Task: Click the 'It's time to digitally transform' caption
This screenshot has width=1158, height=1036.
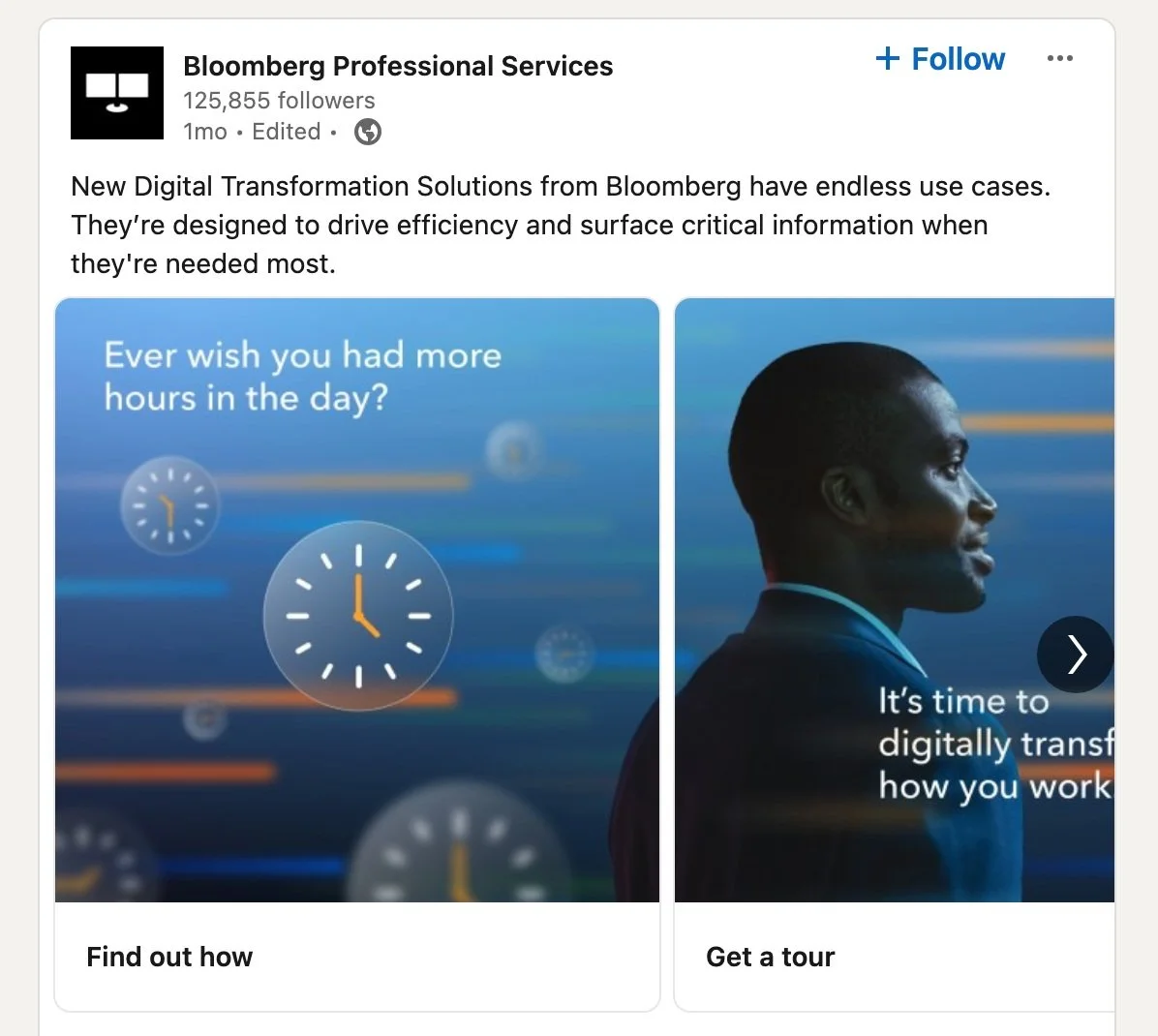Action: click(x=995, y=744)
